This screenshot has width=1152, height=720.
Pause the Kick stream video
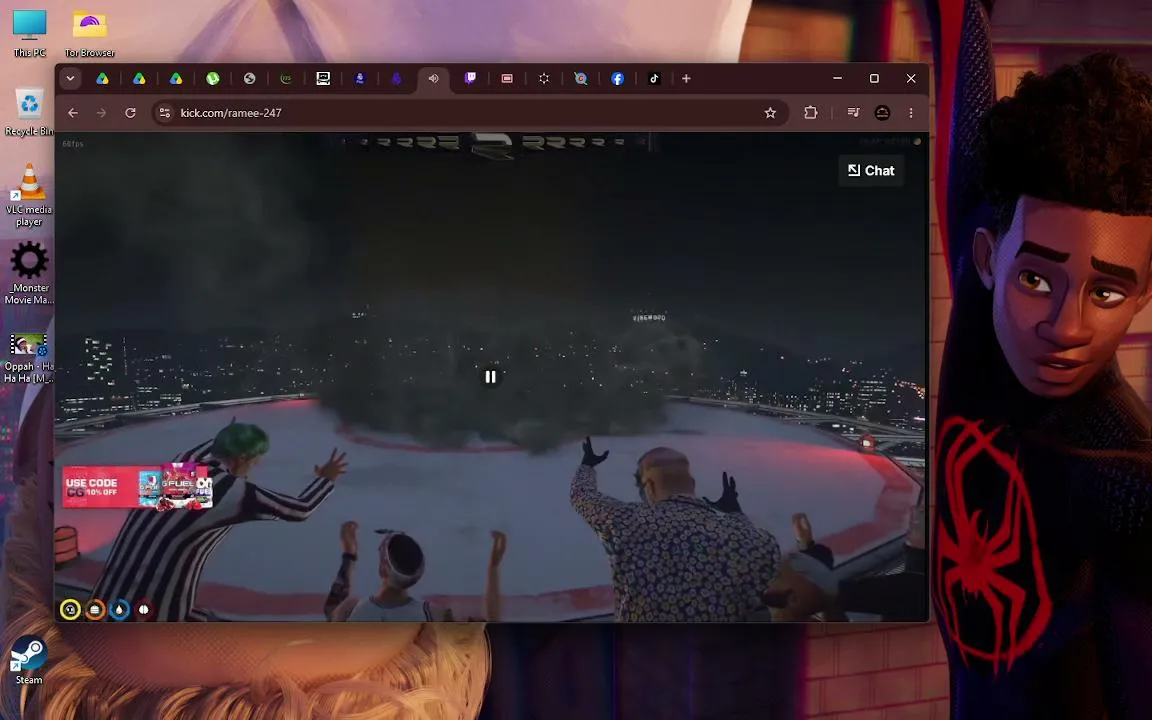490,377
